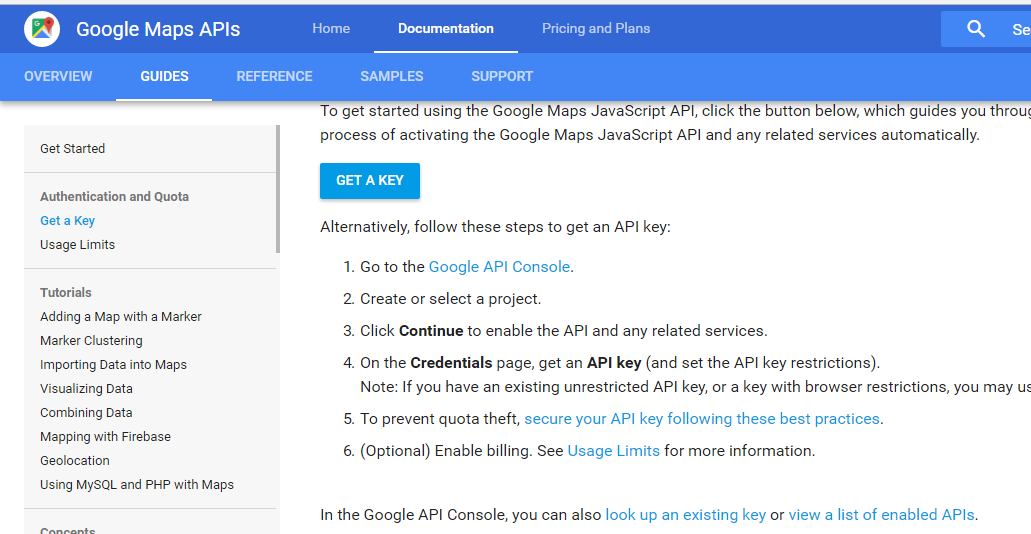Open Geolocation tutorial in sidebar
This screenshot has height=534, width=1031.
tap(75, 461)
